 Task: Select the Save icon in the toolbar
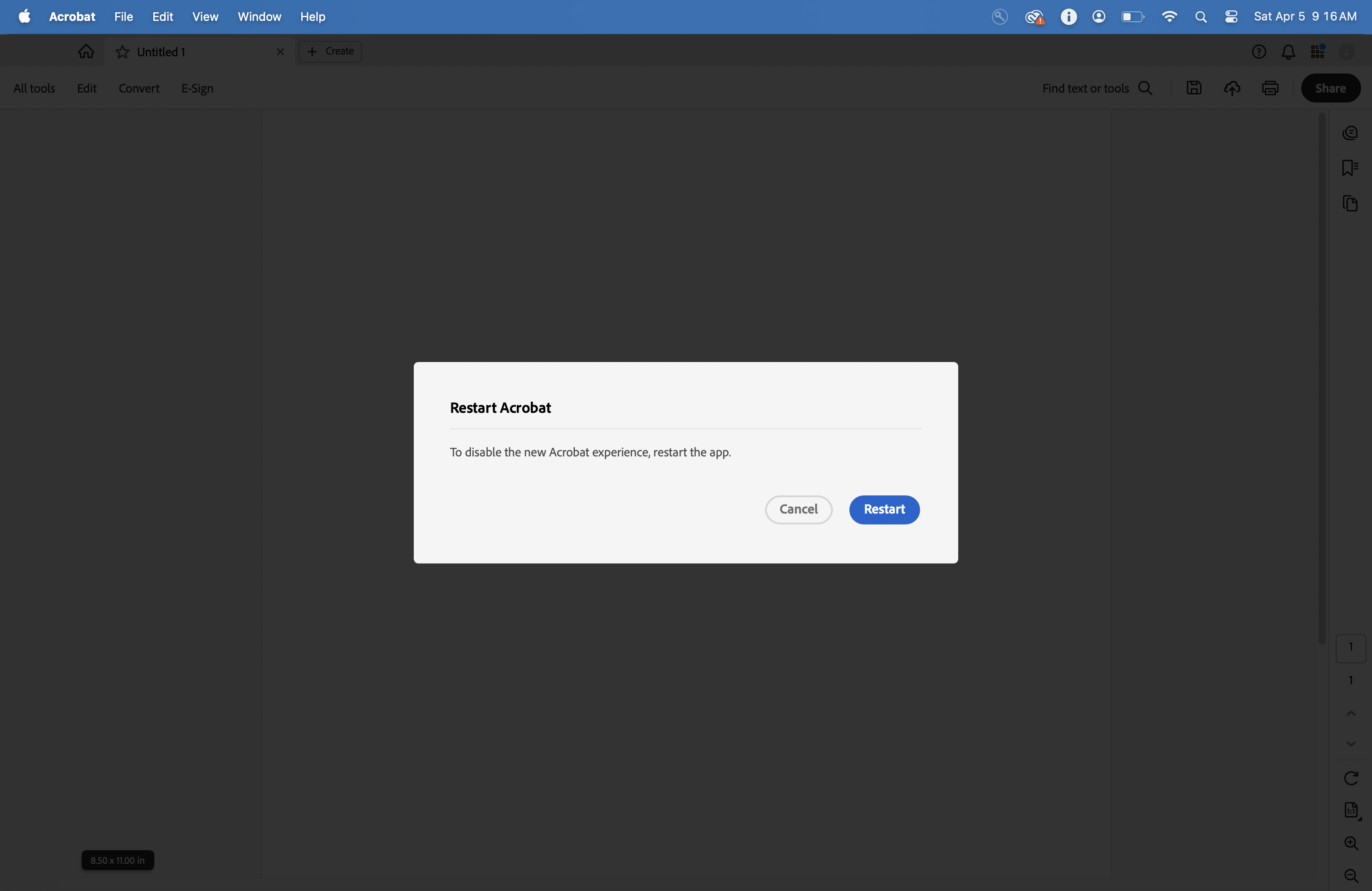1194,88
